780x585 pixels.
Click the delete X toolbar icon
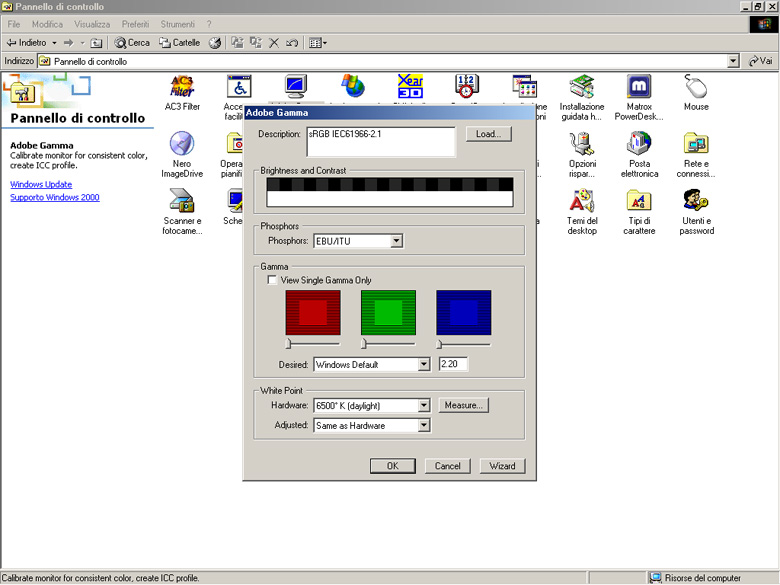pyautogui.click(x=274, y=43)
